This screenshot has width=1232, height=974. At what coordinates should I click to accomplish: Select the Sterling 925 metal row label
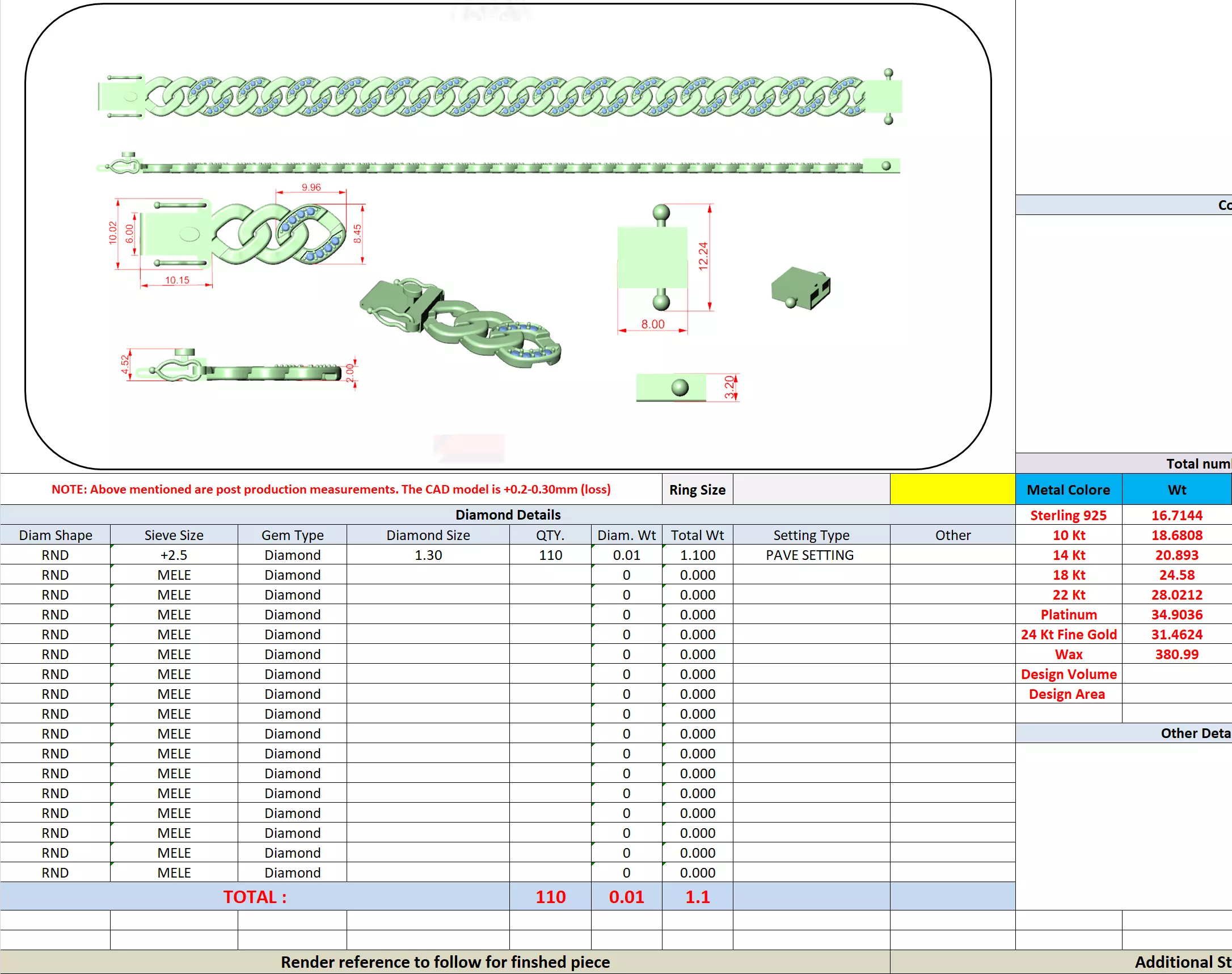click(1068, 515)
